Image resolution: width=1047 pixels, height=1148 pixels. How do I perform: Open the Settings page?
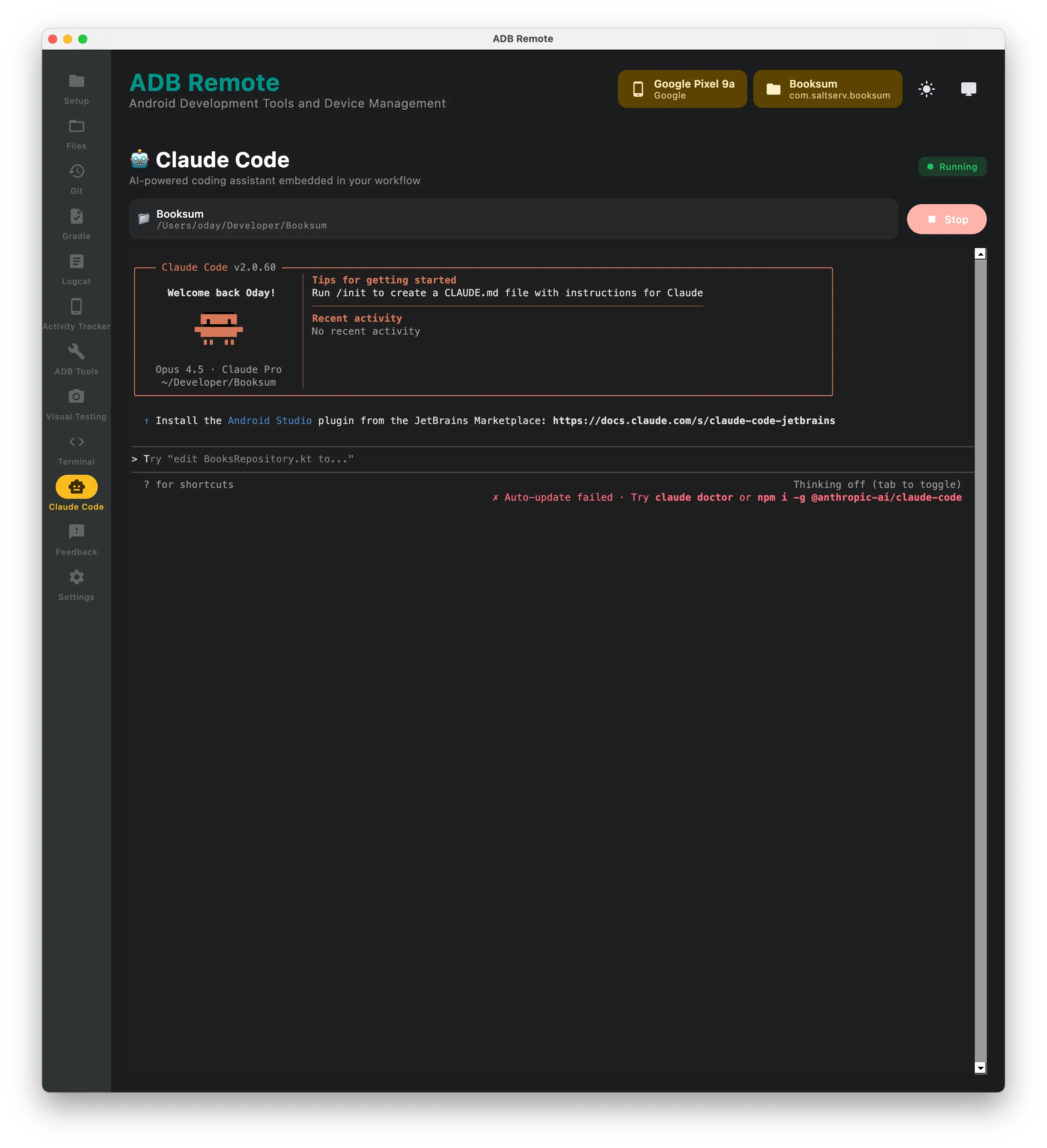tap(76, 584)
